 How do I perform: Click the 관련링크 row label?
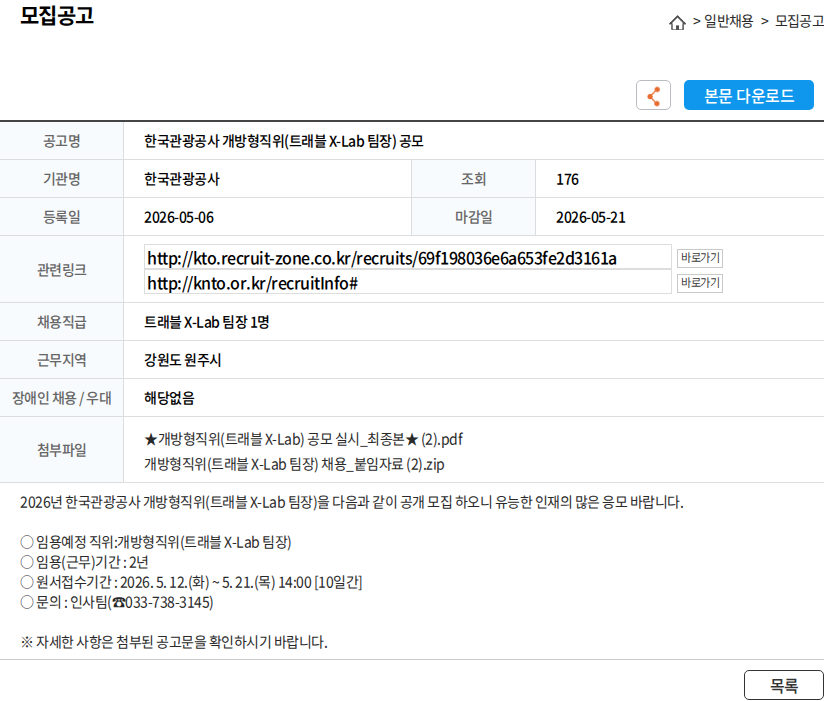(x=61, y=270)
